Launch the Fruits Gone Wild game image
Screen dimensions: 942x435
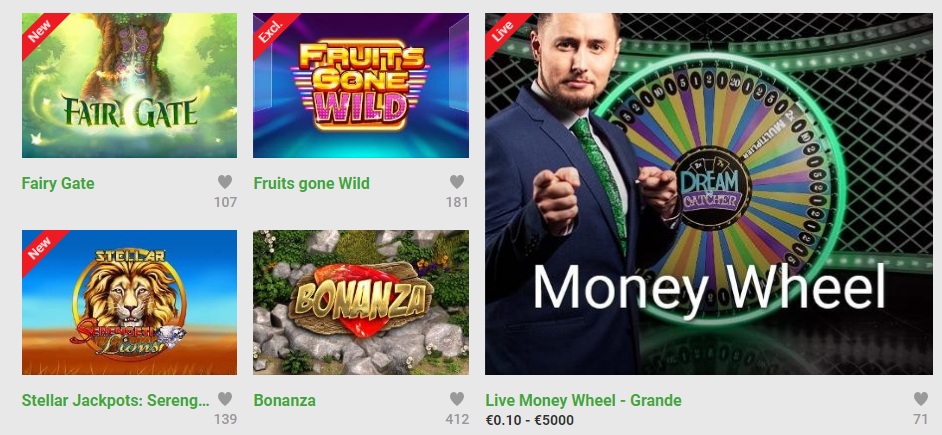[360, 85]
